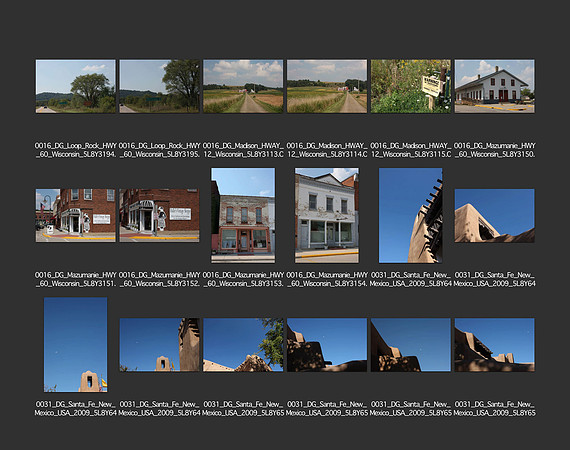Open the portrait bell tower with flag thumbnail
This screenshot has height=450, width=570.
tap(76, 345)
